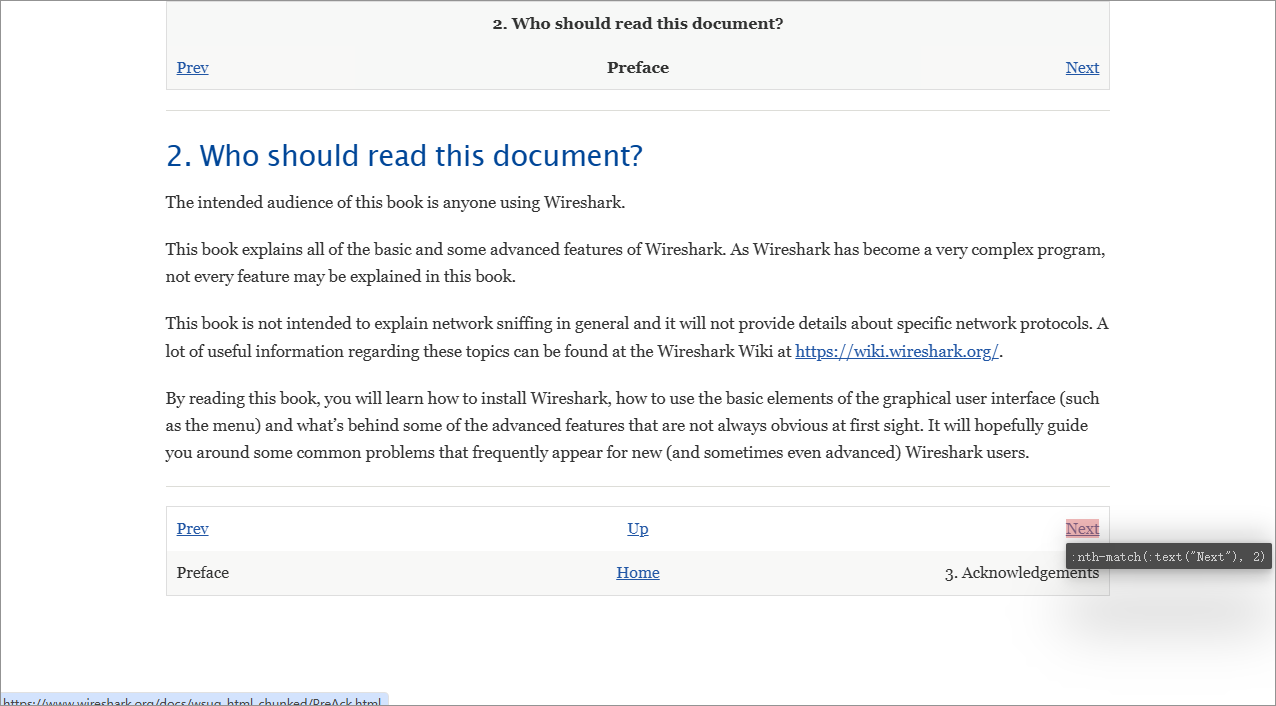Click the Prev link in top navigation
Screen dimensions: 1276x706
[192, 68]
